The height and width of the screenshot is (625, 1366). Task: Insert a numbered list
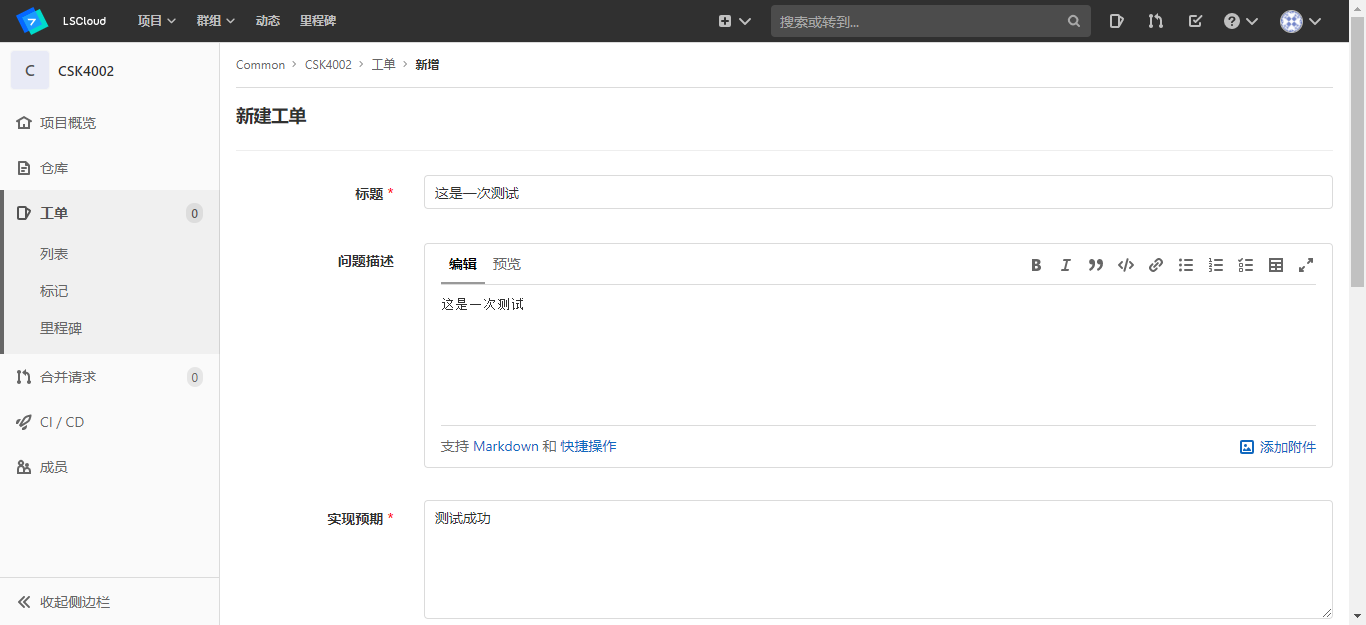click(1216, 265)
